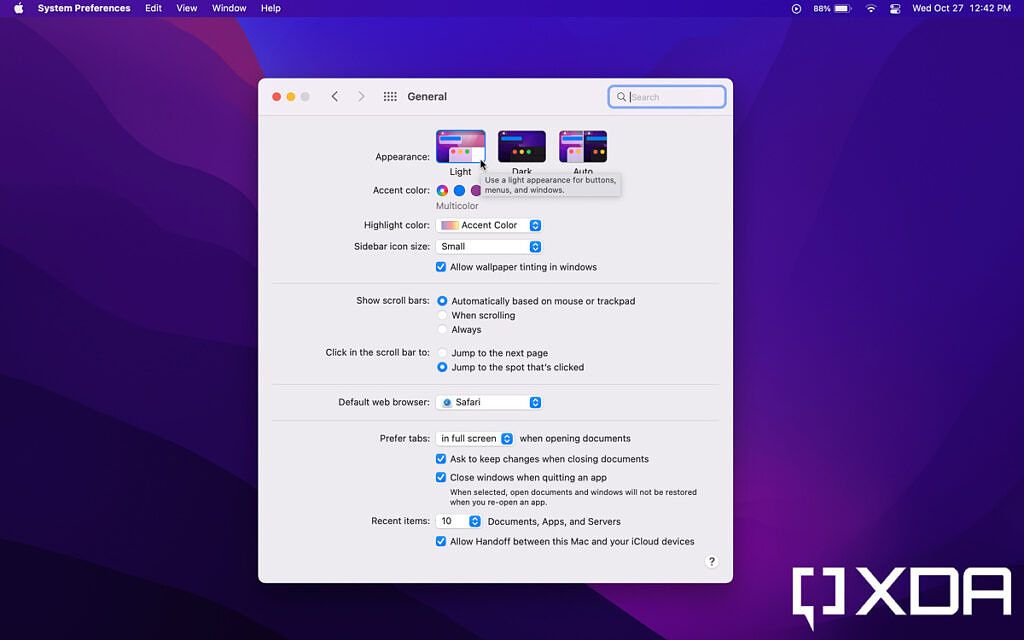Click inside the Search field
Screen dimensions: 1024x640
point(667,96)
